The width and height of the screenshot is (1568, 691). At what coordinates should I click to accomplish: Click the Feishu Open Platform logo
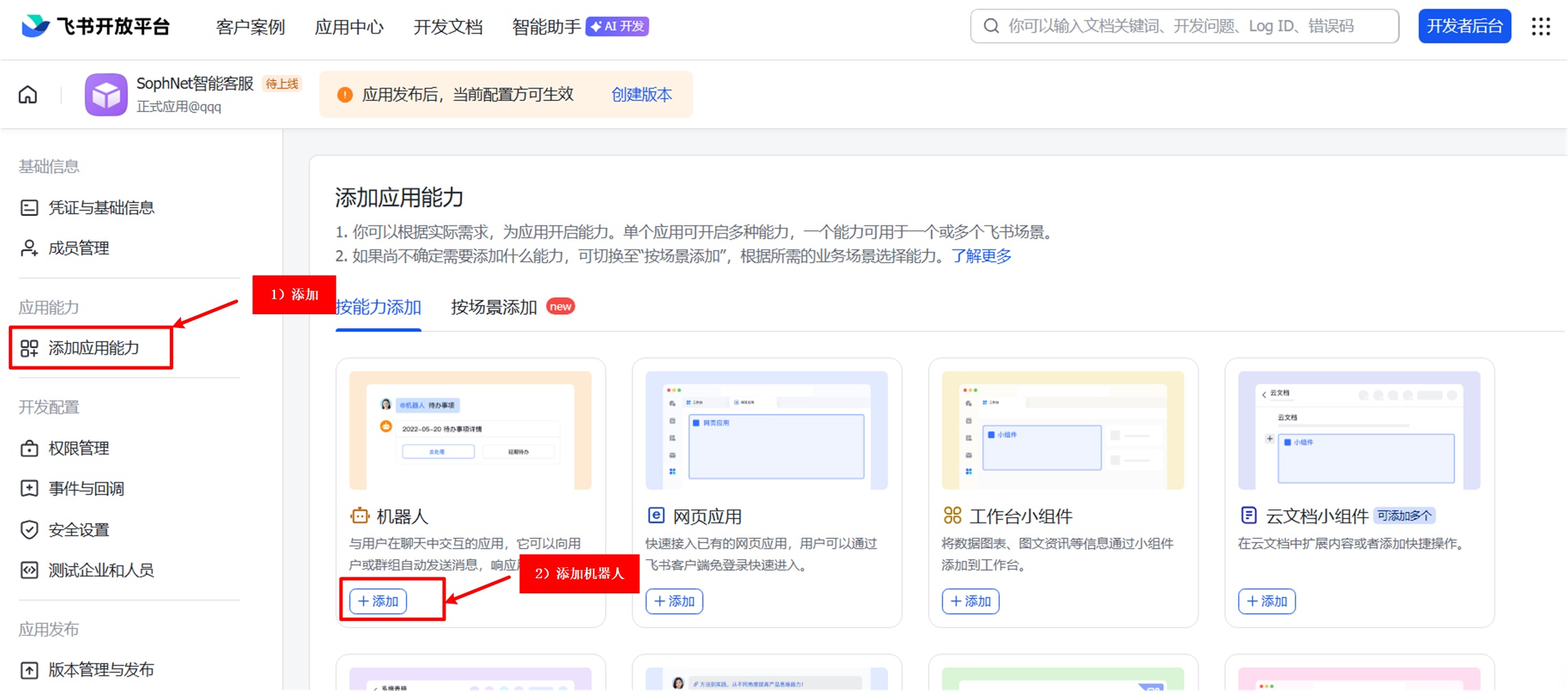(95, 26)
